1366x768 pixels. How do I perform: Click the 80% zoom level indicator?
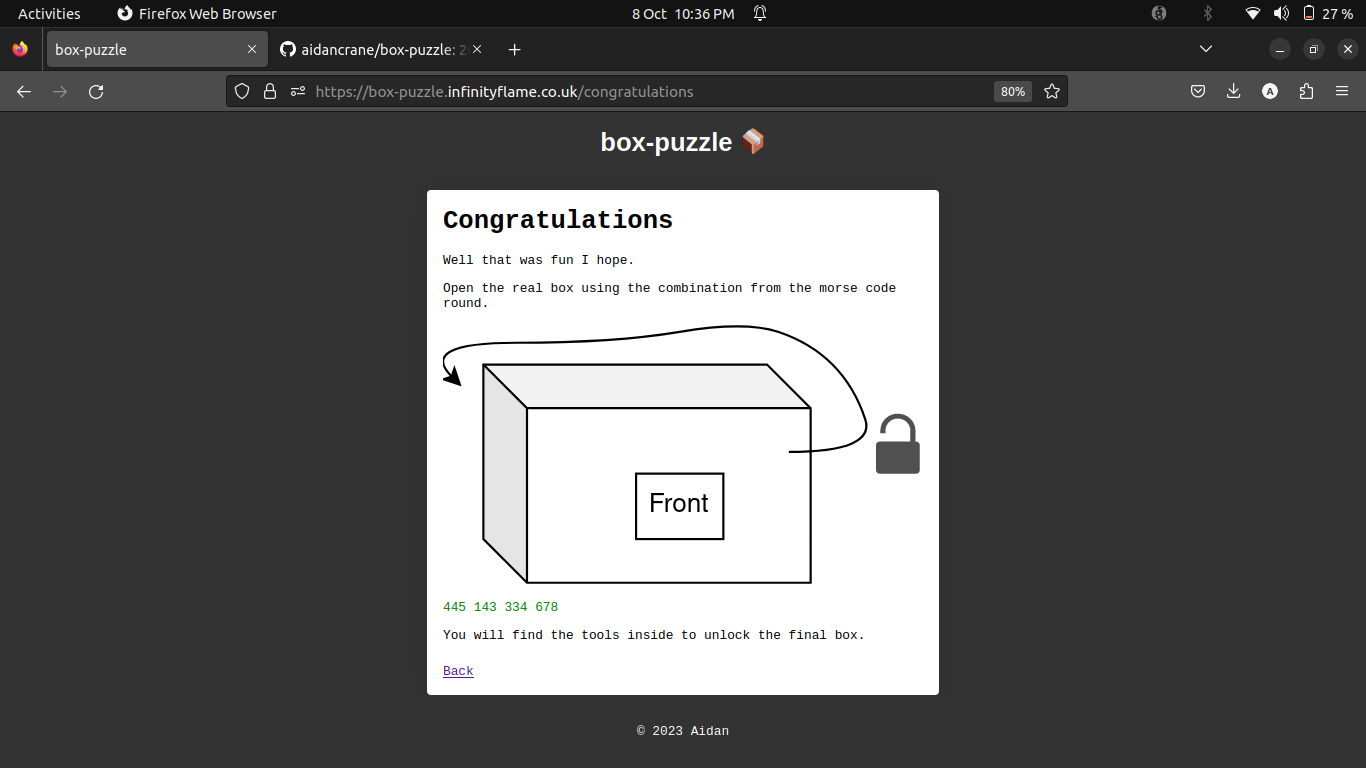(x=1013, y=91)
